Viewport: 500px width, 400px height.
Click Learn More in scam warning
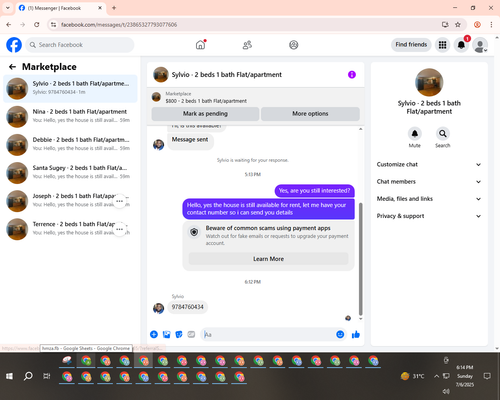pos(268,259)
